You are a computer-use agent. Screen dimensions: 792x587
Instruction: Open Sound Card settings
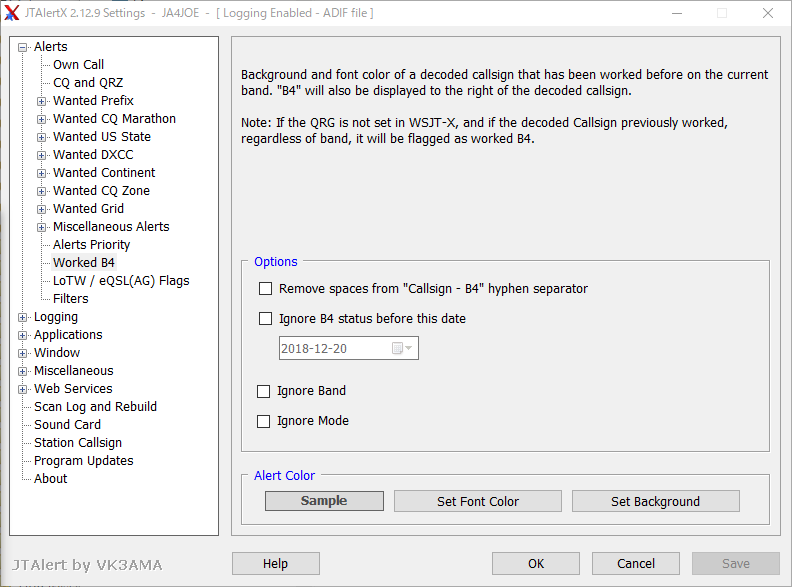tap(67, 425)
